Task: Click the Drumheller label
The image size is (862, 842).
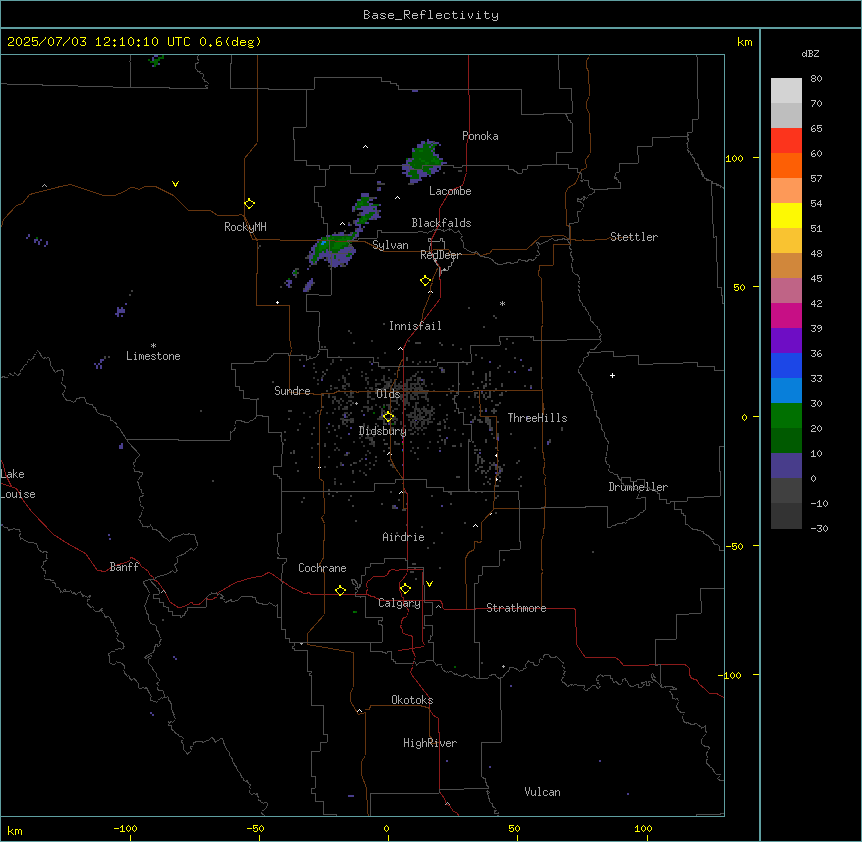Action: (638, 487)
